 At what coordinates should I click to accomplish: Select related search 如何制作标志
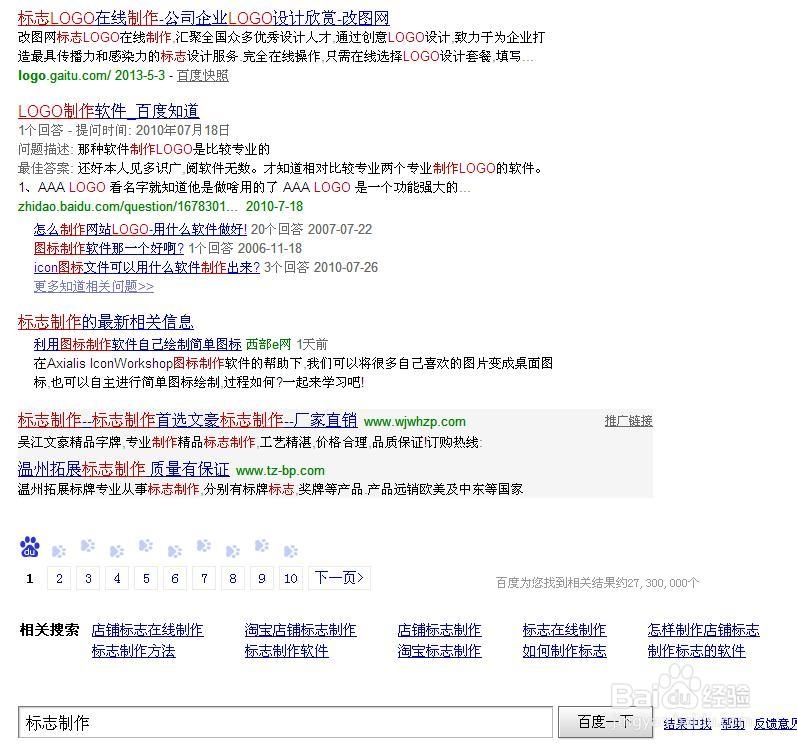564,651
